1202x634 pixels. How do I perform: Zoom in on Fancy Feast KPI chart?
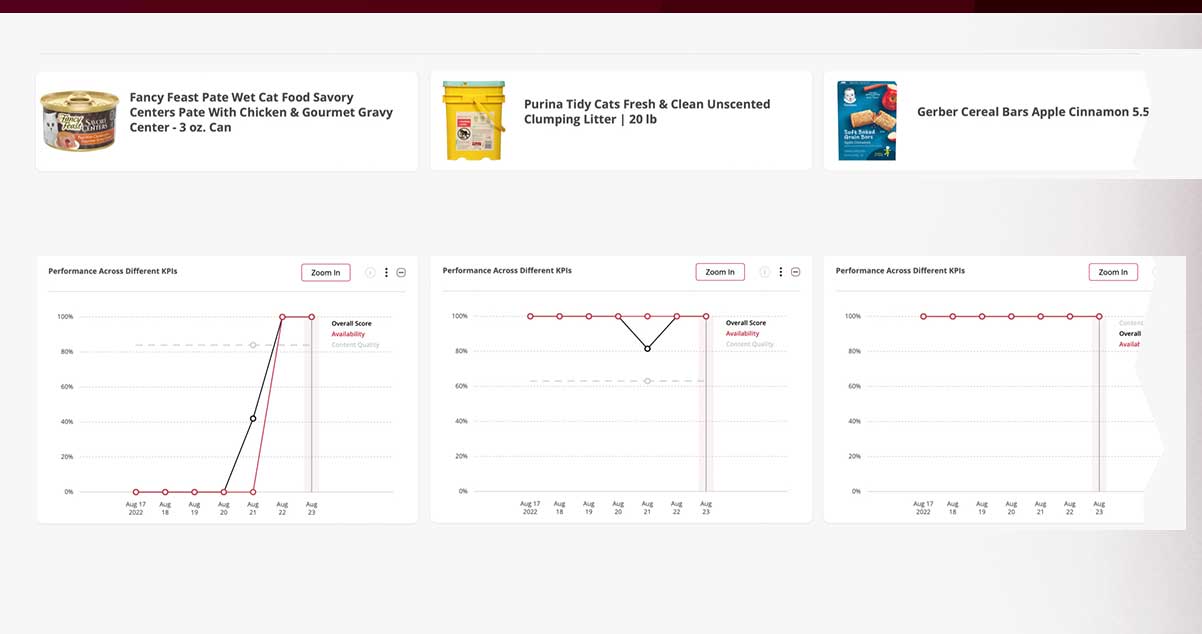point(326,272)
